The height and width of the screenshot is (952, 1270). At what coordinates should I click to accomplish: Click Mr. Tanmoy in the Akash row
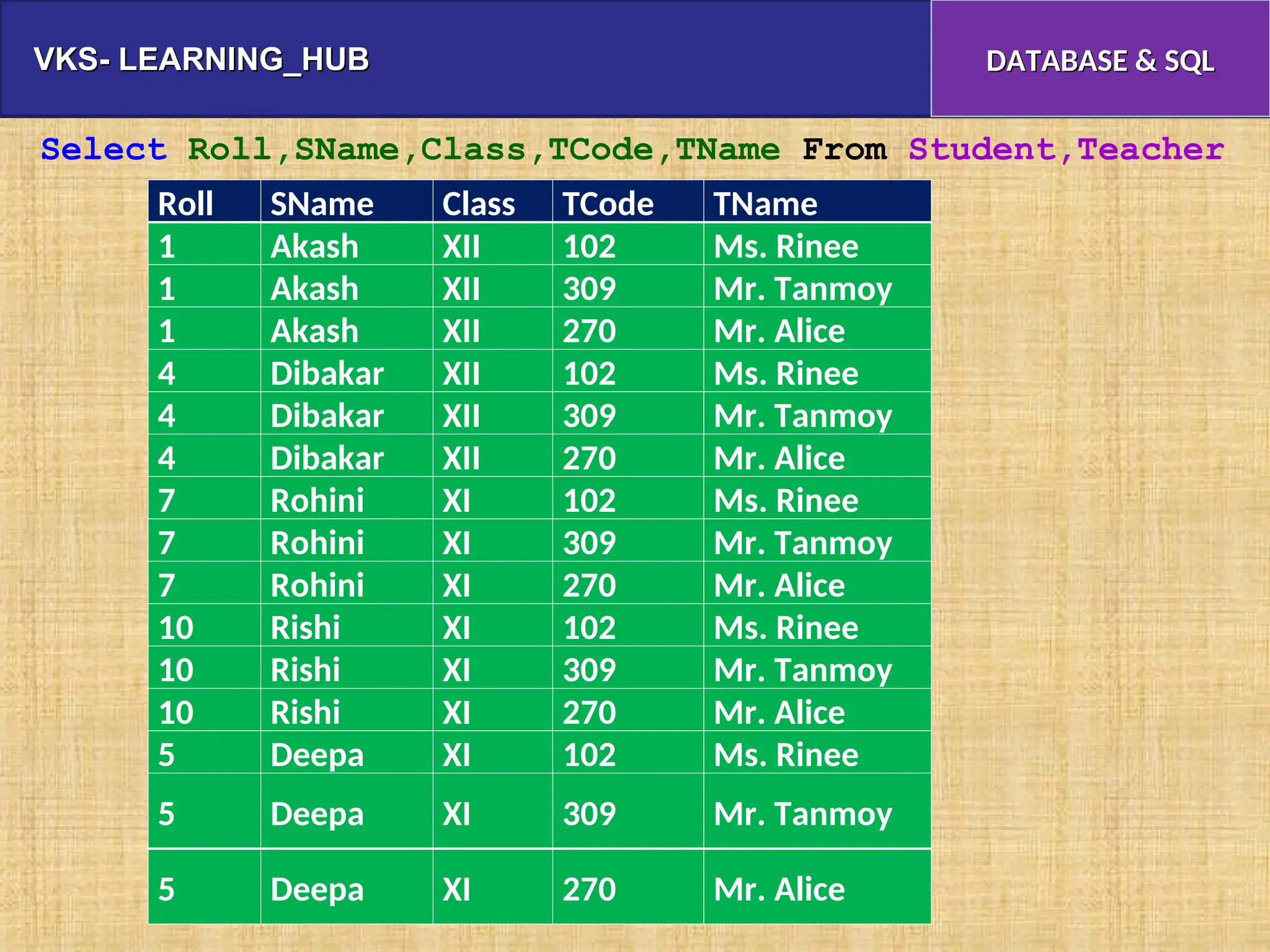coord(802,289)
